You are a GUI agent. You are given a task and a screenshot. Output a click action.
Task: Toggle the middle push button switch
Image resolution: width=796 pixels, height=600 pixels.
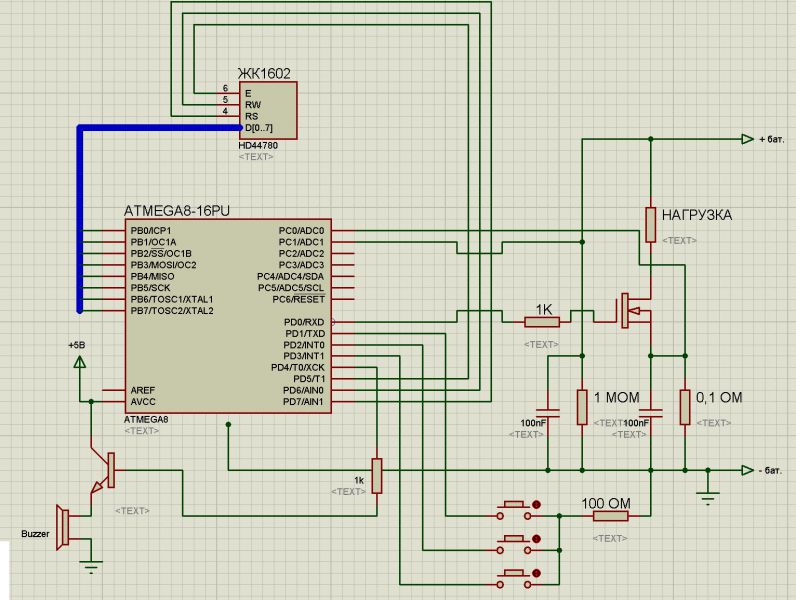pos(516,544)
